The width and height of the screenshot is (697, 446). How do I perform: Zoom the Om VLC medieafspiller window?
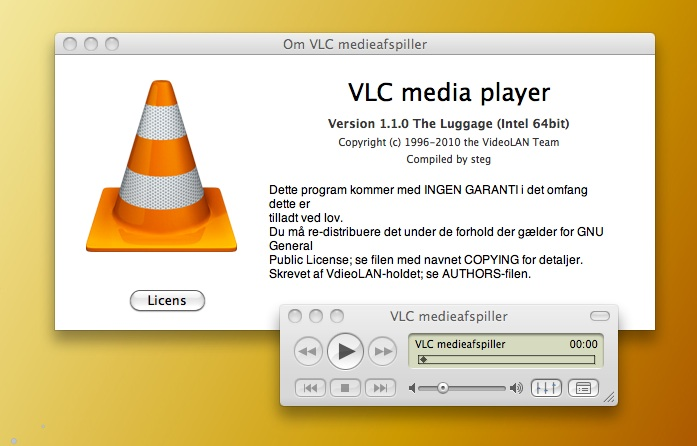[x=112, y=44]
